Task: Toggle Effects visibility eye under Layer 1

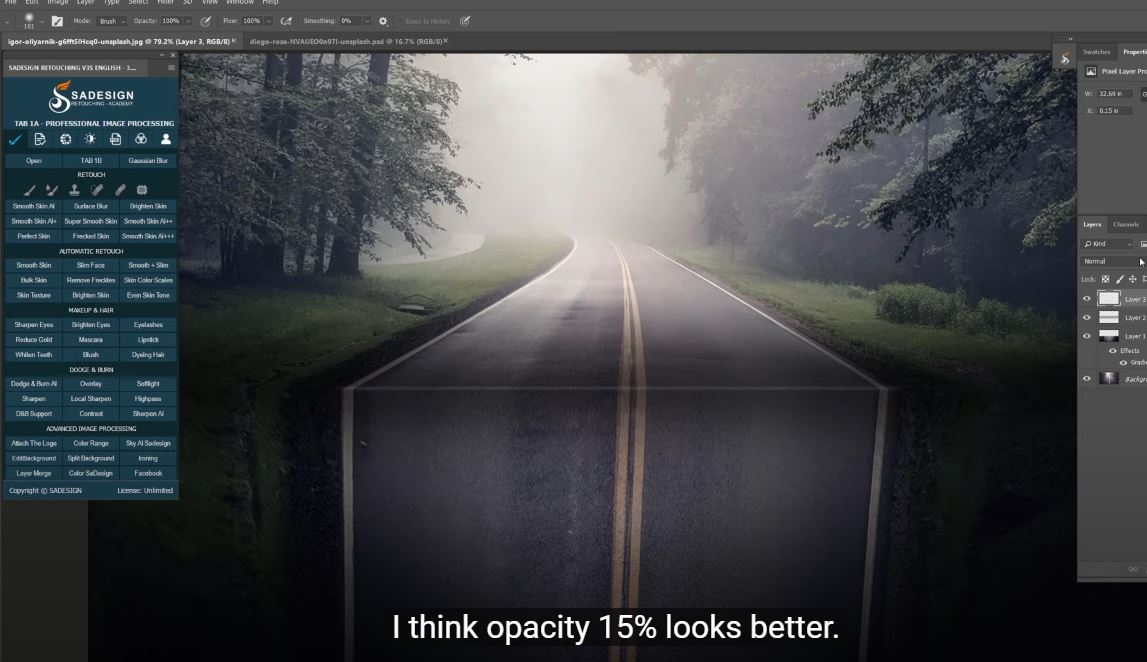Action: (x=1113, y=350)
